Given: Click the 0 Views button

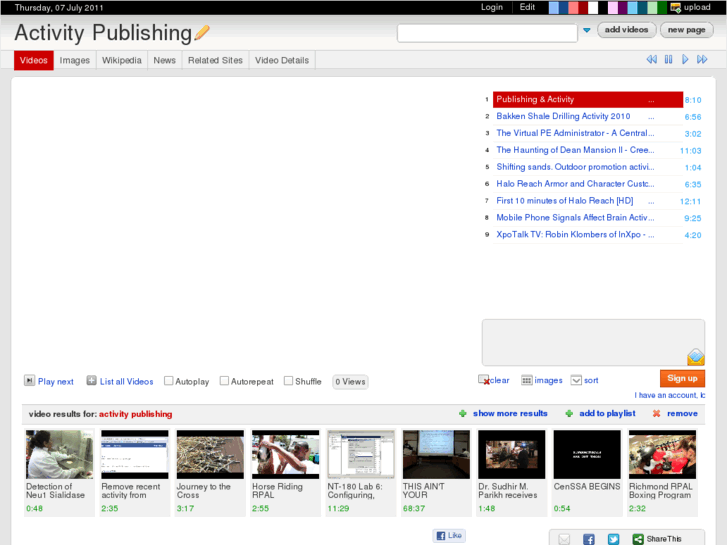Looking at the screenshot, I should point(350,382).
